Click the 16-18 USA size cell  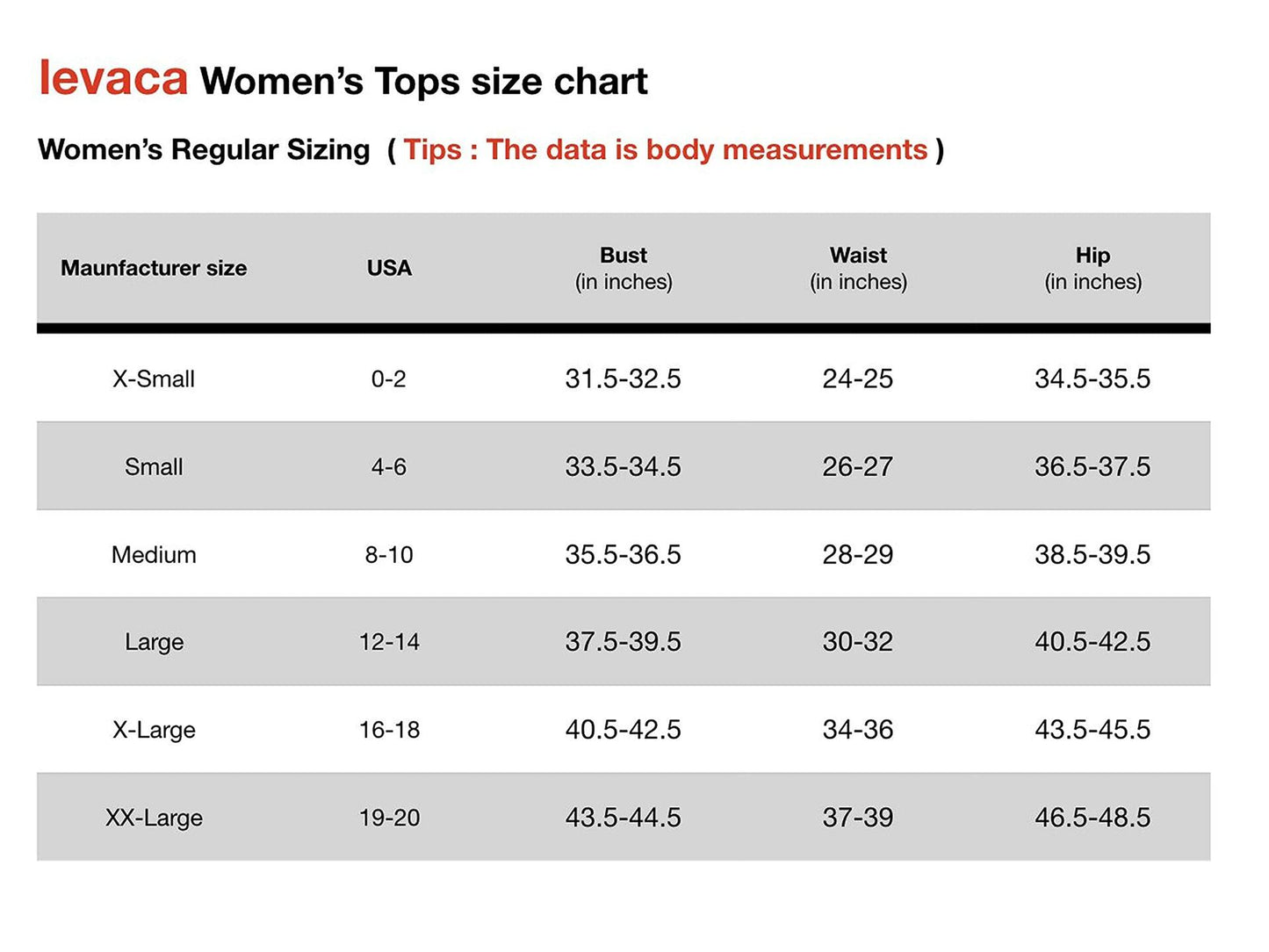pos(389,730)
